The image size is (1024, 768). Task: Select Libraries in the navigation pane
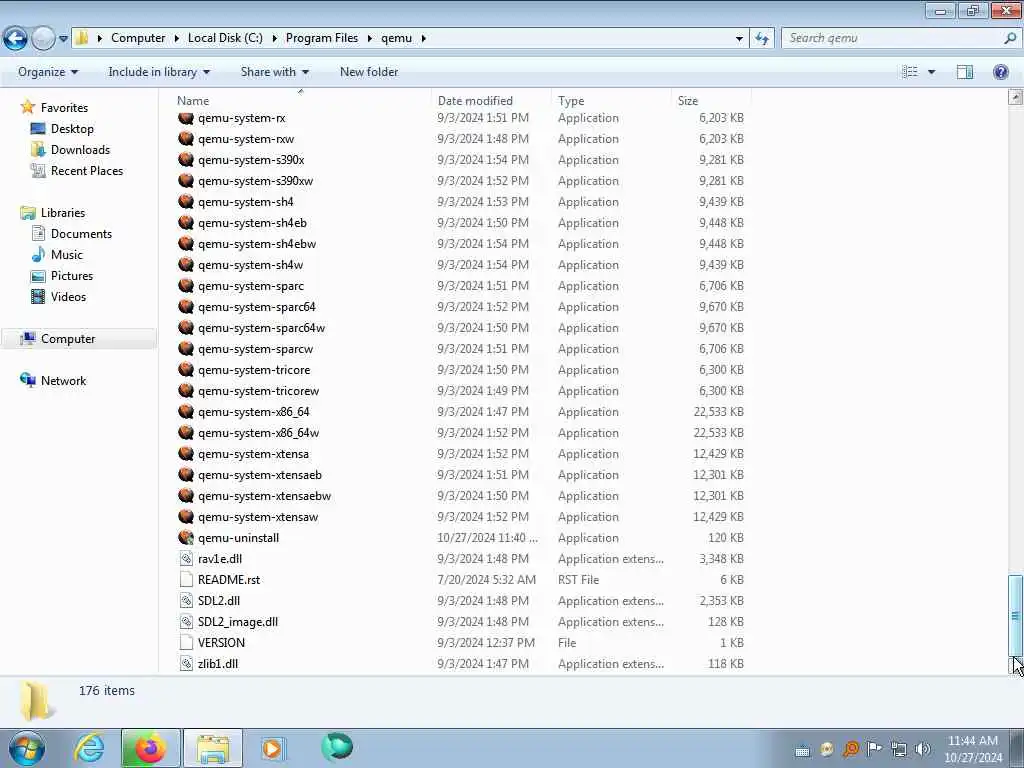point(63,213)
